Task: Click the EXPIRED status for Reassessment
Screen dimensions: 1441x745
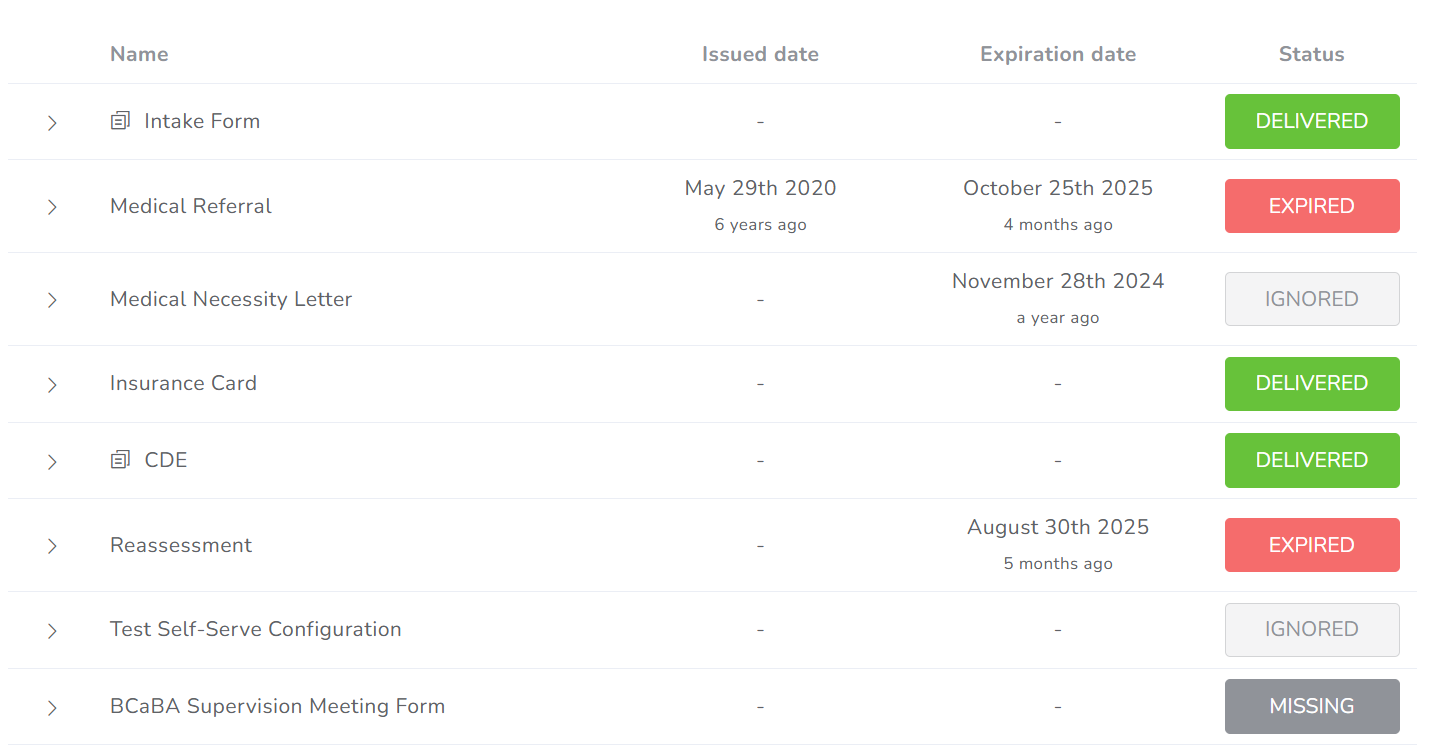Action: coord(1311,545)
